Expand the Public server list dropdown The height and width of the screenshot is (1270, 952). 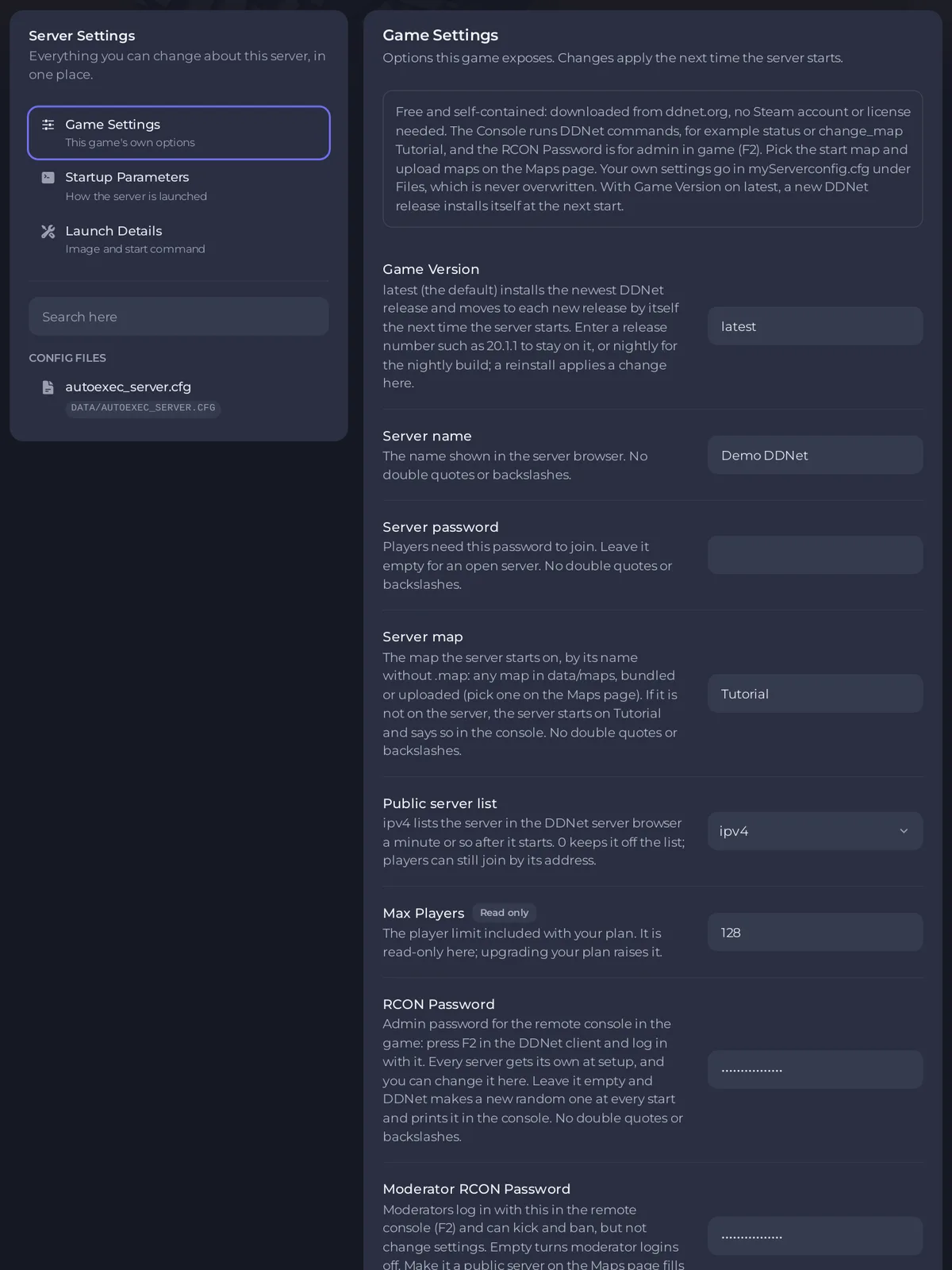click(815, 831)
